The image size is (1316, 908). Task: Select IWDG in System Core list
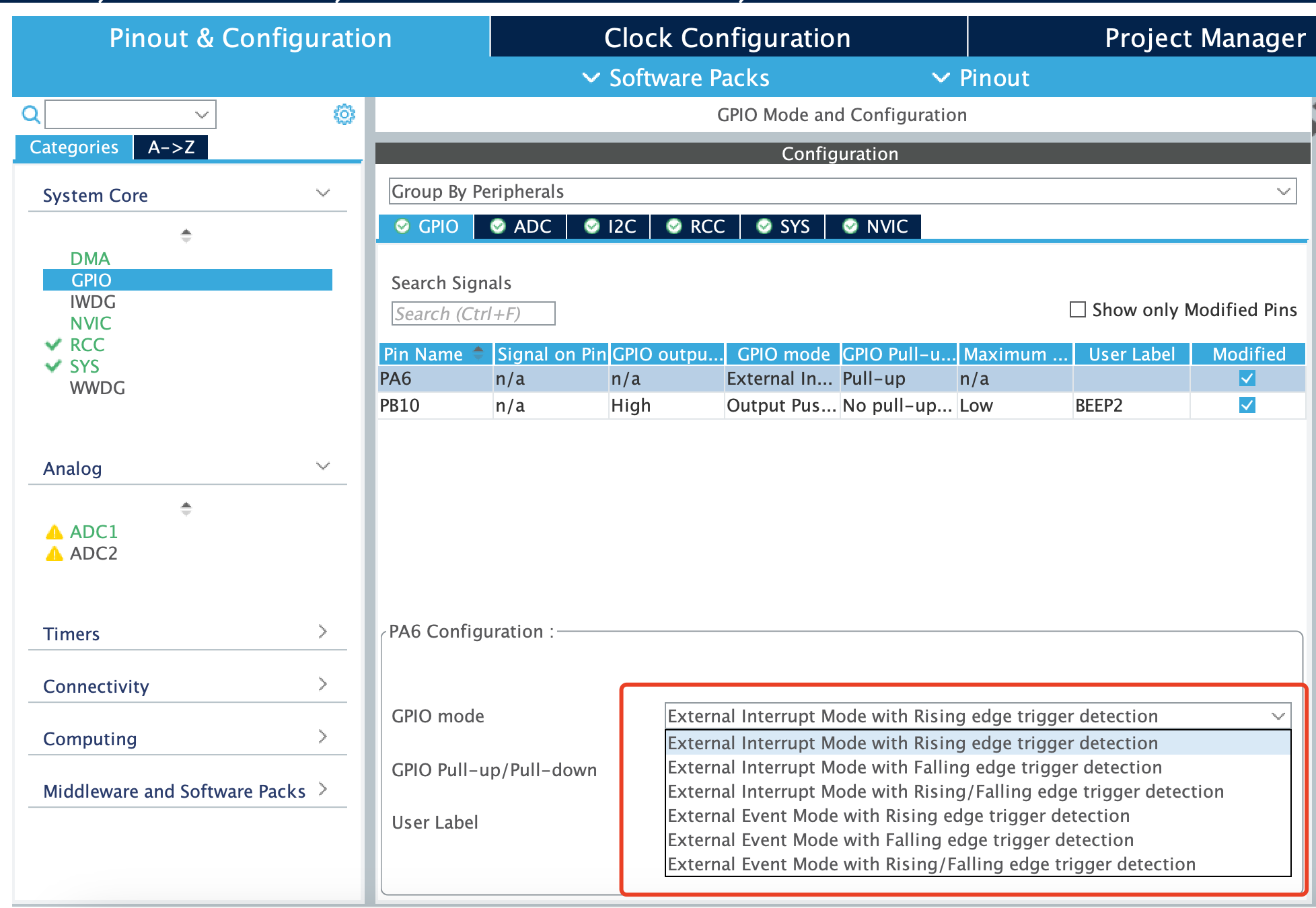(93, 302)
